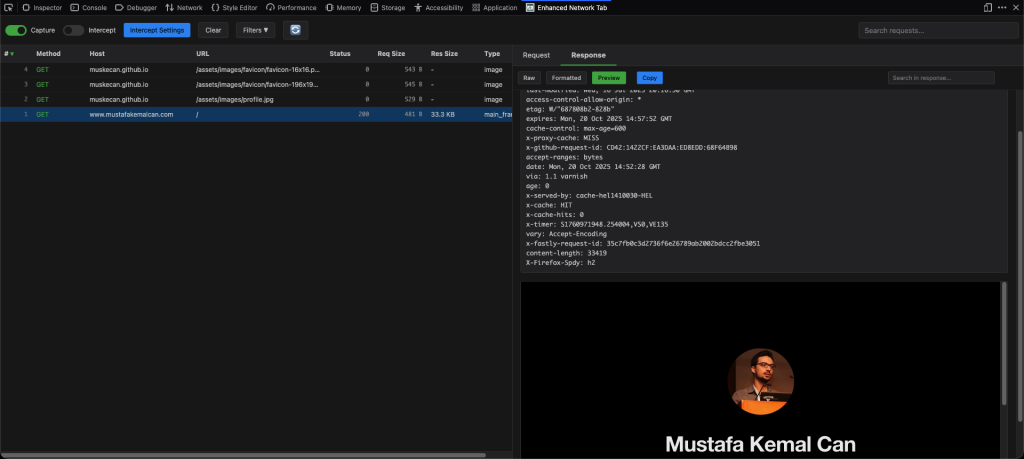Click the responsive design mode icon
The image size is (1024, 459).
[987, 7]
